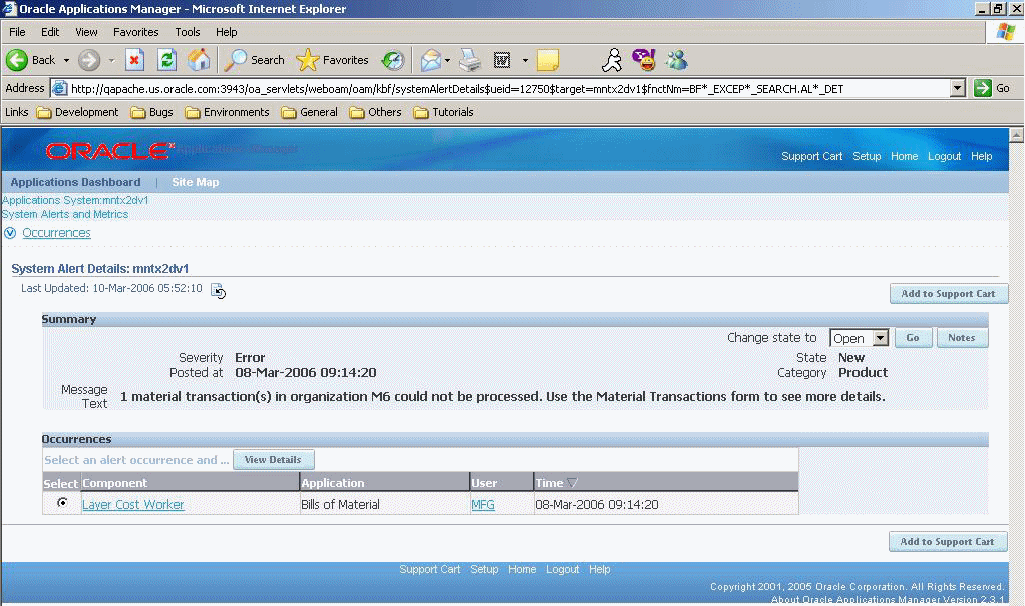Open the Change state to dropdown
1025x606 pixels.
point(859,338)
